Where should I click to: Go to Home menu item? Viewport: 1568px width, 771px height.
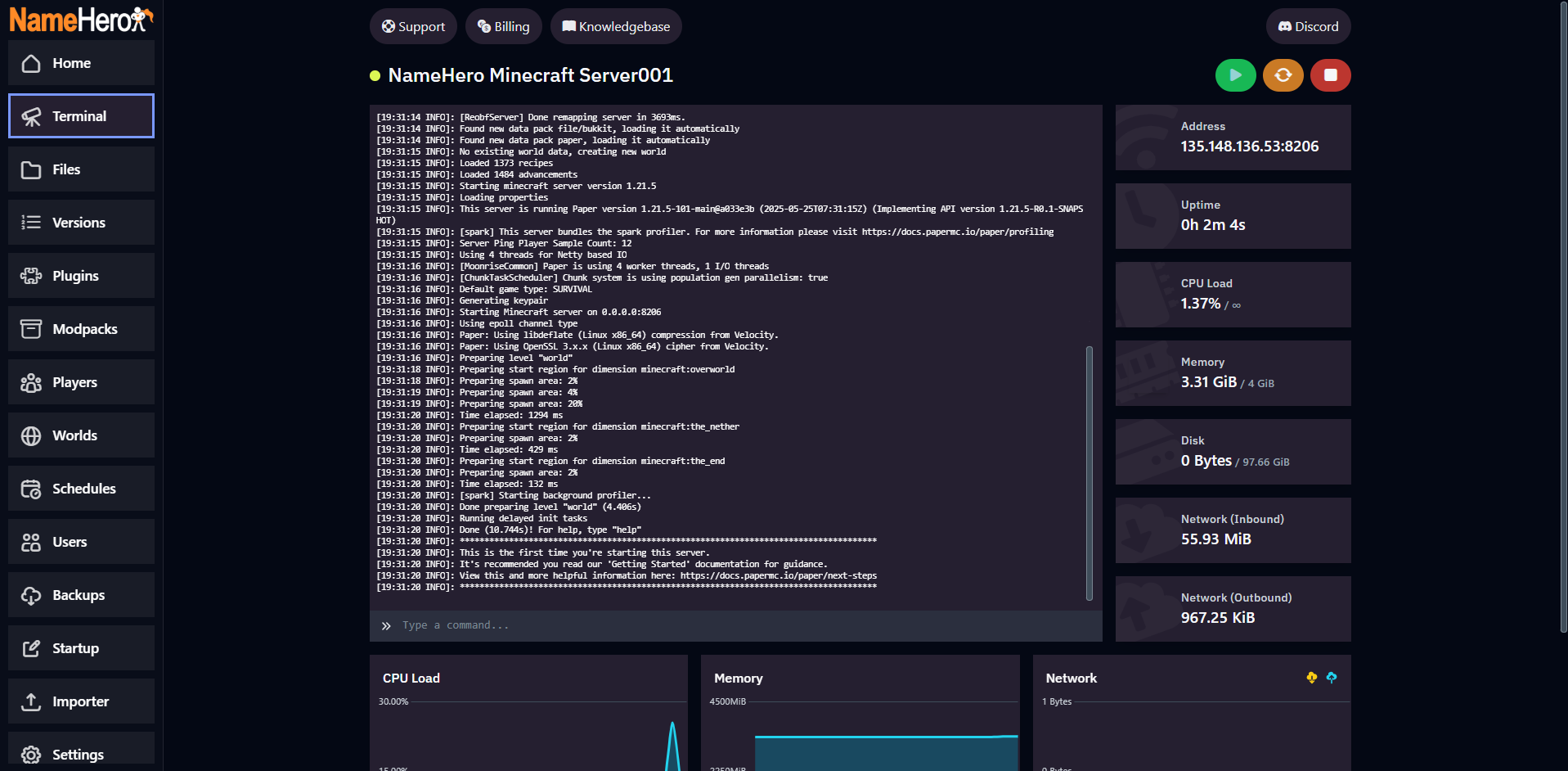[81, 63]
